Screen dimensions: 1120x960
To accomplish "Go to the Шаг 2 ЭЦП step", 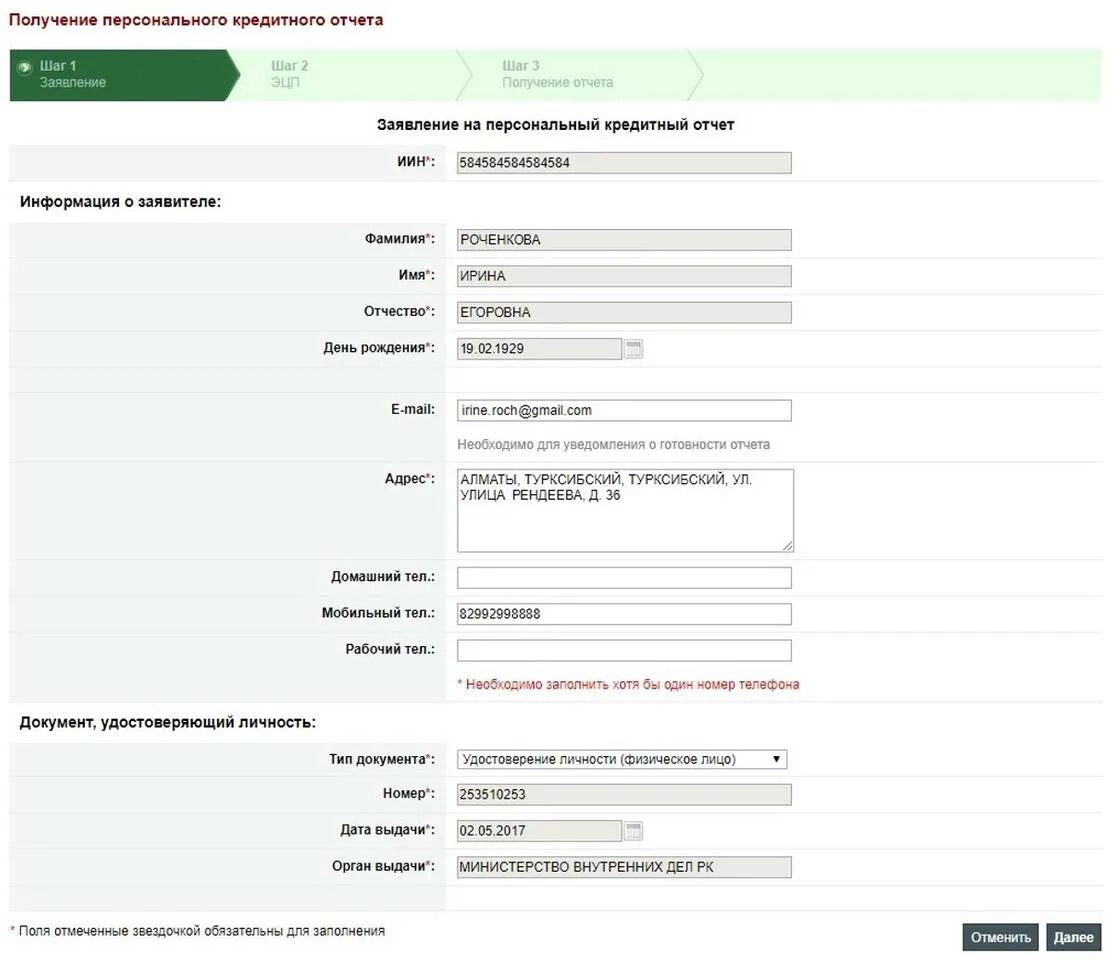I will coord(350,75).
